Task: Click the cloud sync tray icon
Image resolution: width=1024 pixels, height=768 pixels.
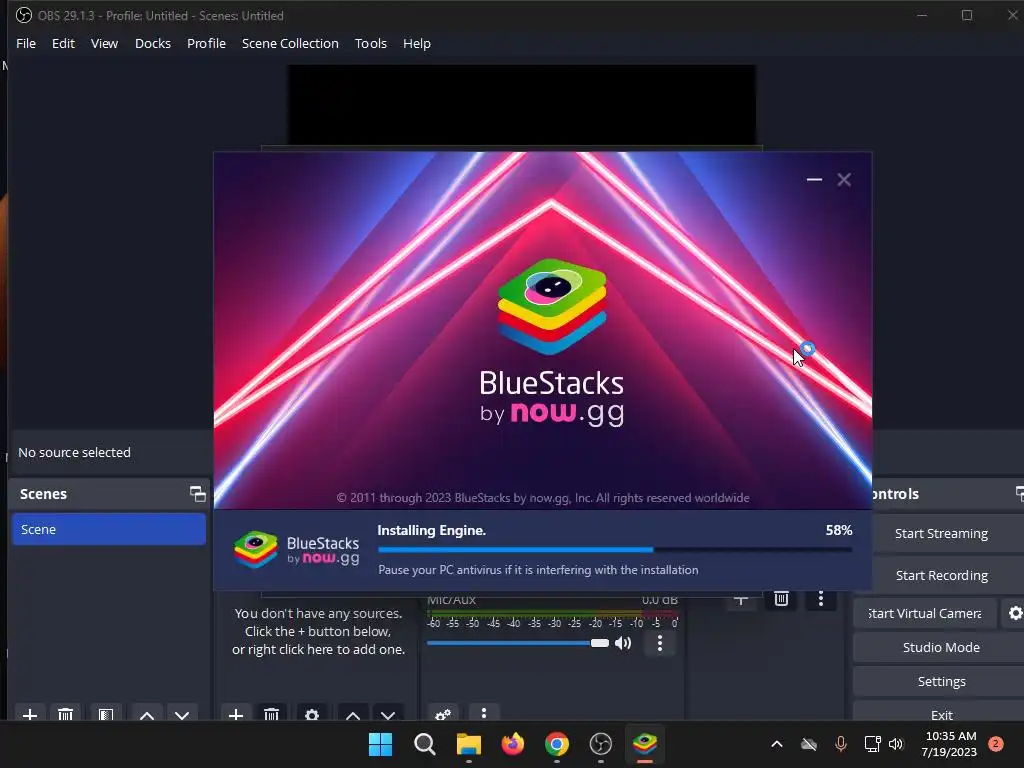Action: (x=808, y=744)
